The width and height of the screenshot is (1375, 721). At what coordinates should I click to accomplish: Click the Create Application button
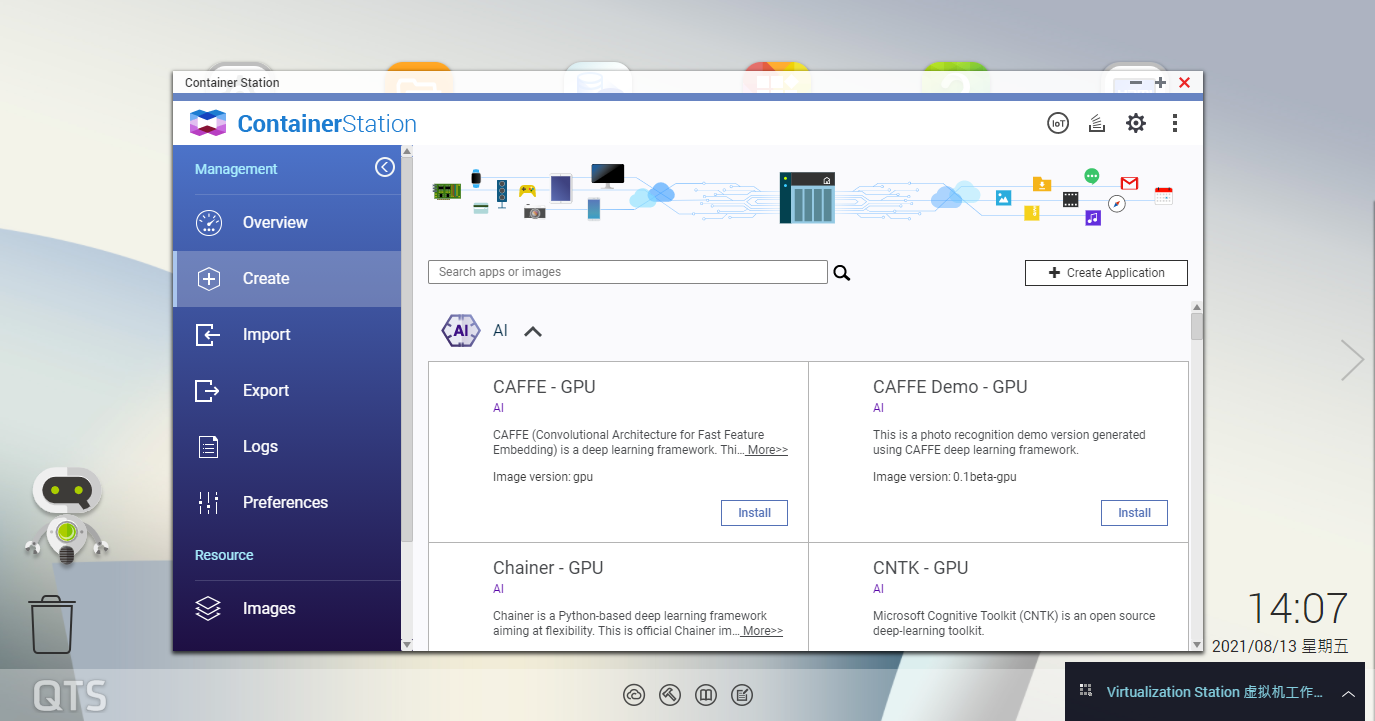1106,273
